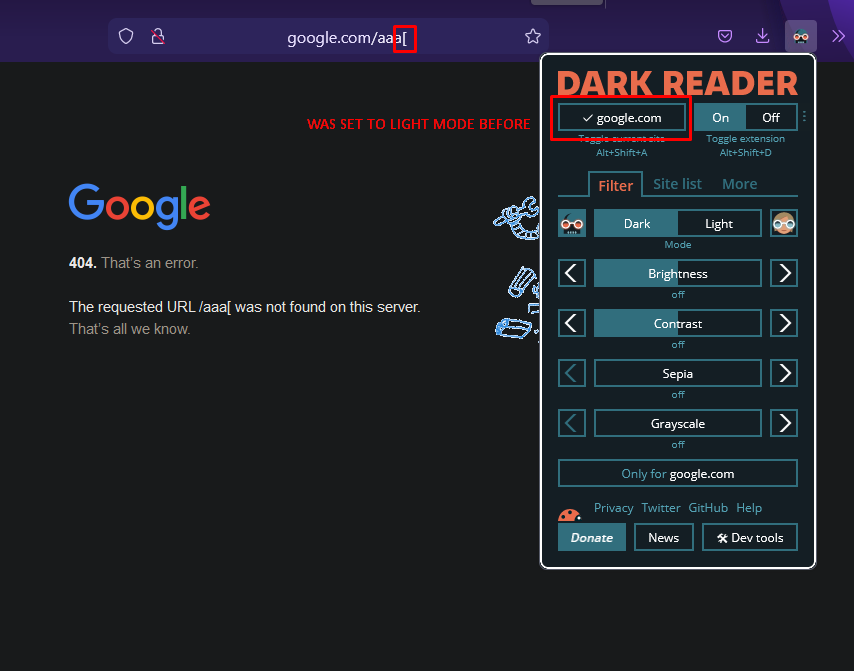Image resolution: width=854 pixels, height=671 pixels.
Task: Click the Google logo on 404 page
Action: point(139,206)
